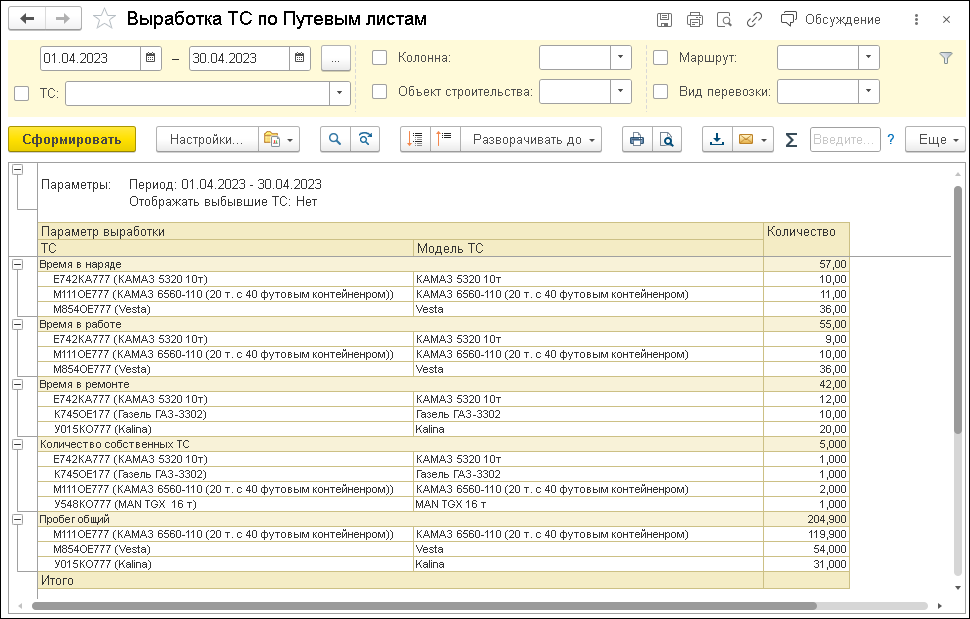Copy link using the chain icon

tap(754, 20)
